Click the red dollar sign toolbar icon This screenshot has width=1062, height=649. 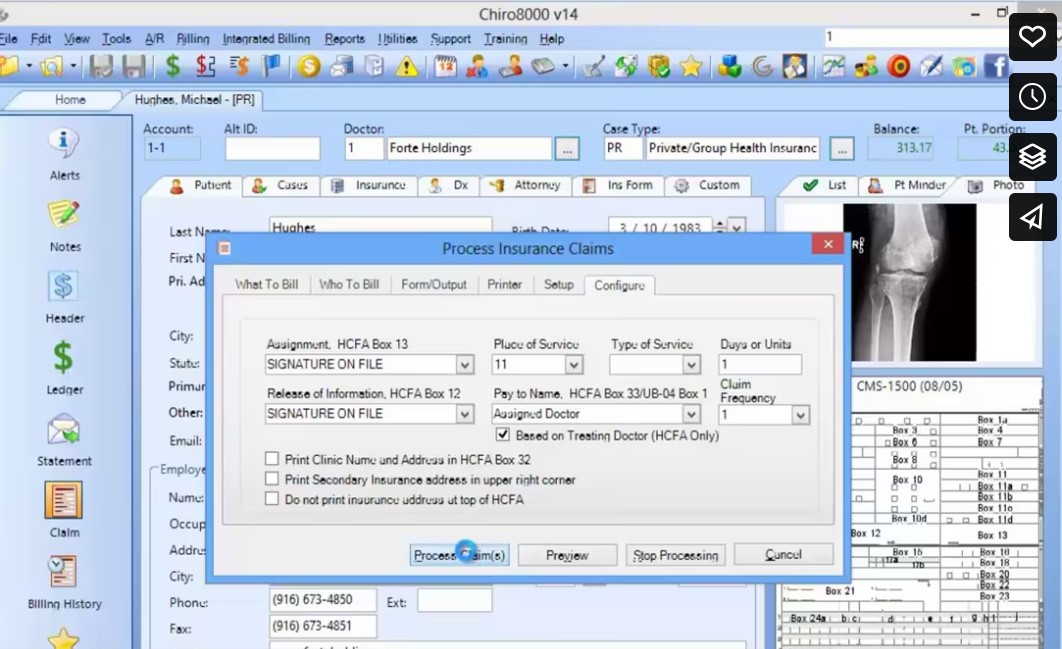(205, 66)
